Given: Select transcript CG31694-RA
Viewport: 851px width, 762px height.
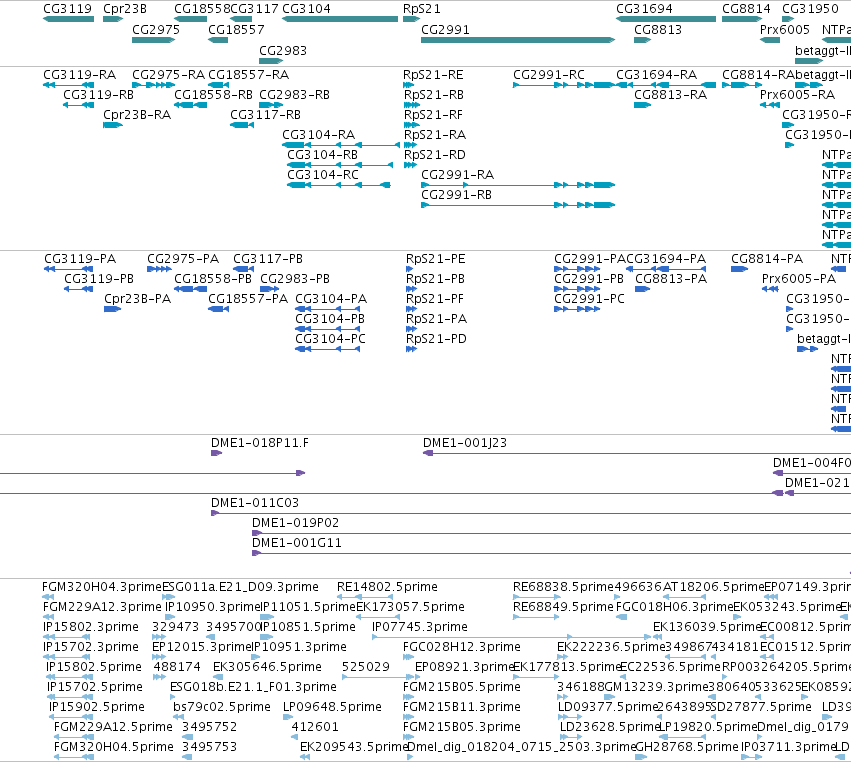Looking at the screenshot, I should [x=666, y=85].
